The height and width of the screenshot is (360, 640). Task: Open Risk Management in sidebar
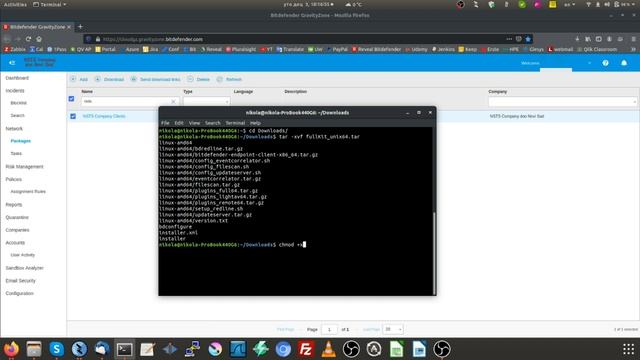pyautogui.click(x=24, y=167)
